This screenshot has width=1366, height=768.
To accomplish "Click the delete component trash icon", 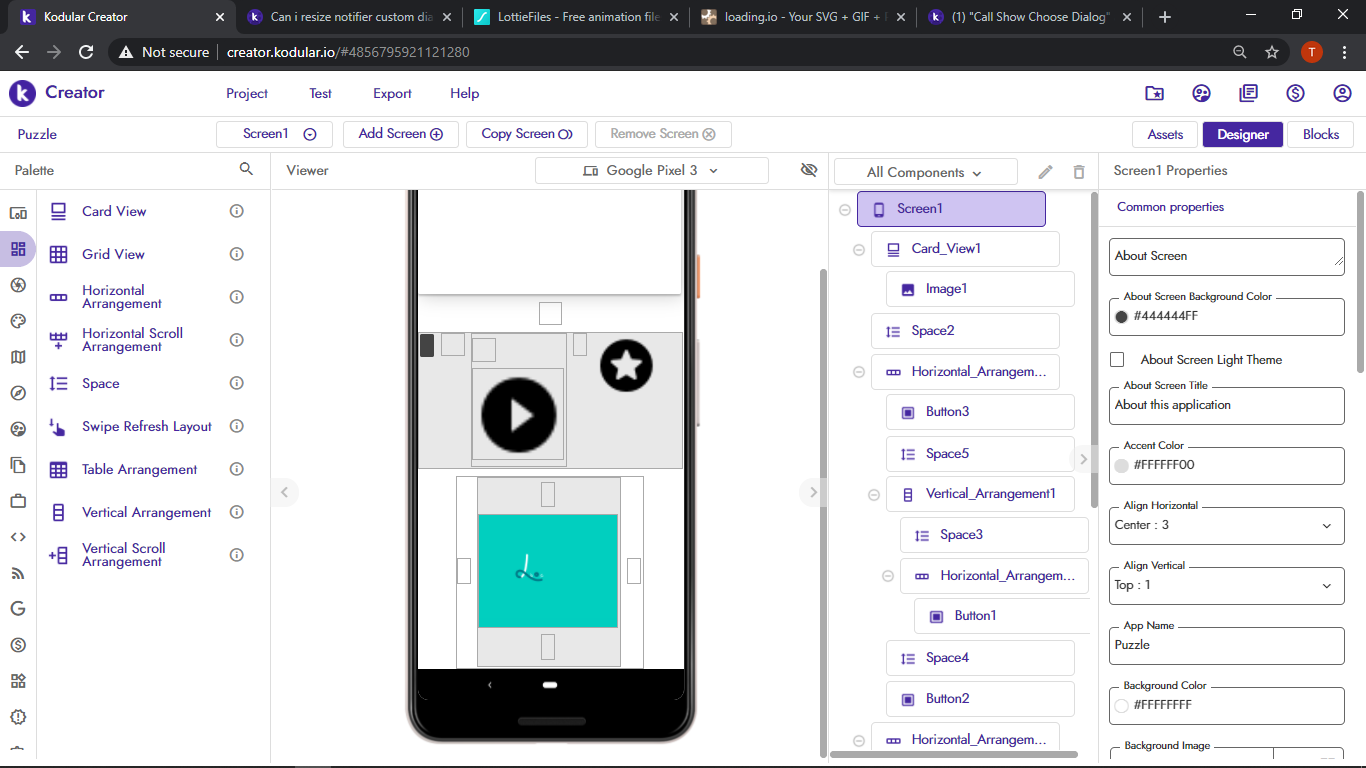I will [1078, 172].
